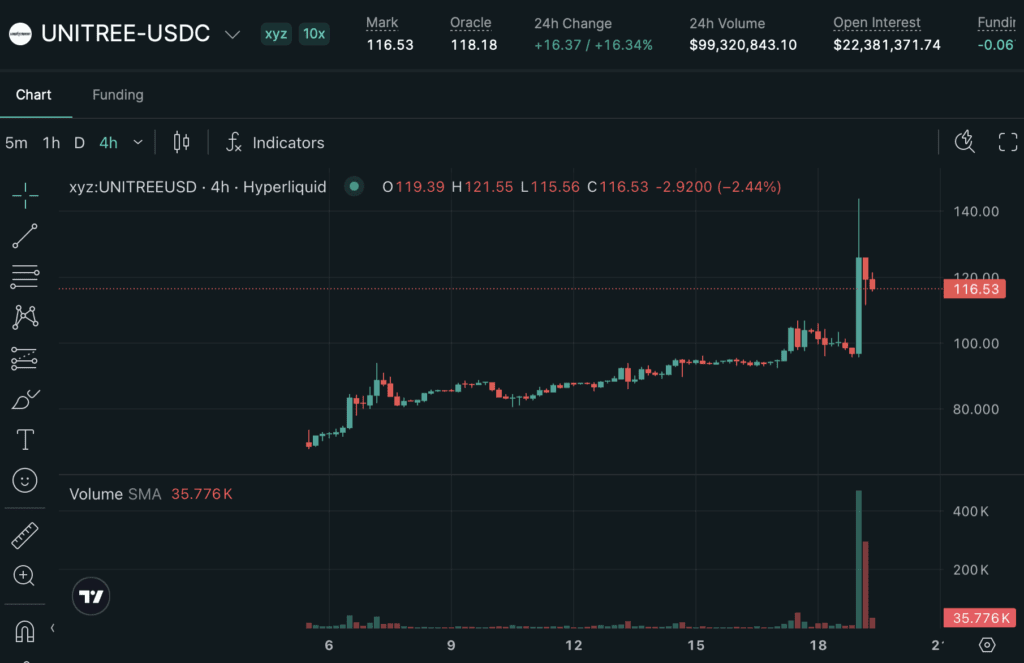This screenshot has width=1024, height=663.
Task: Collapse the drawing toolbar arrow
Action: pyautogui.click(x=52, y=628)
